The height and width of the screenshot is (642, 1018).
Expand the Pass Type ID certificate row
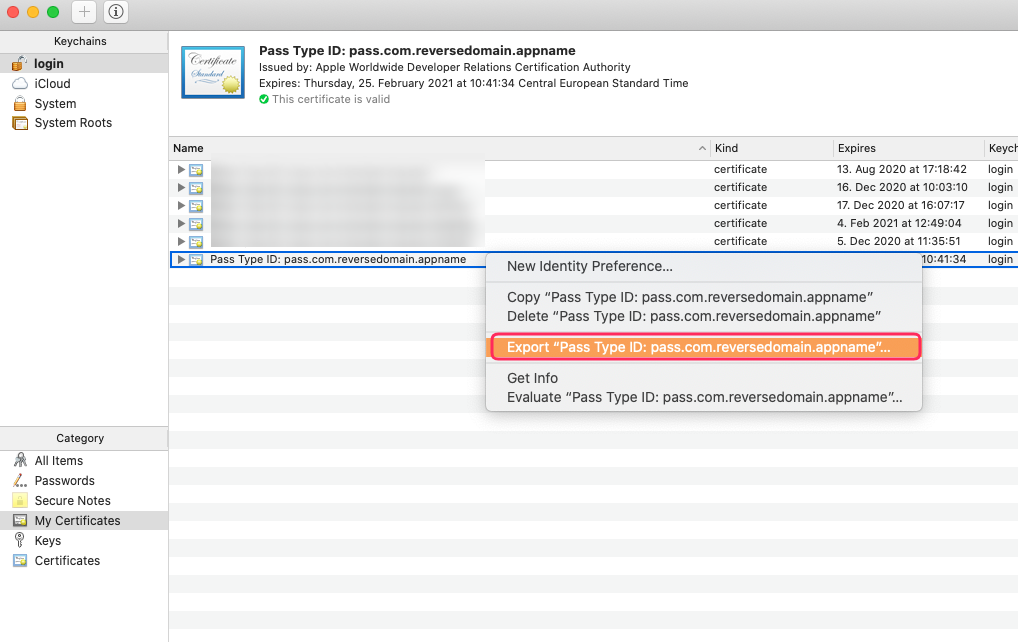pyautogui.click(x=181, y=259)
